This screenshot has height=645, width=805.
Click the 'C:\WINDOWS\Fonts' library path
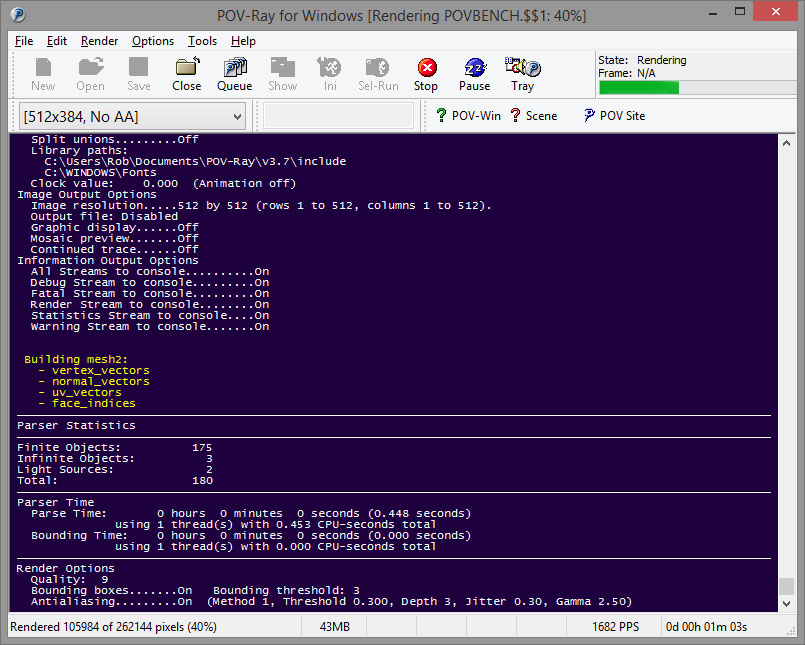[x=100, y=173]
